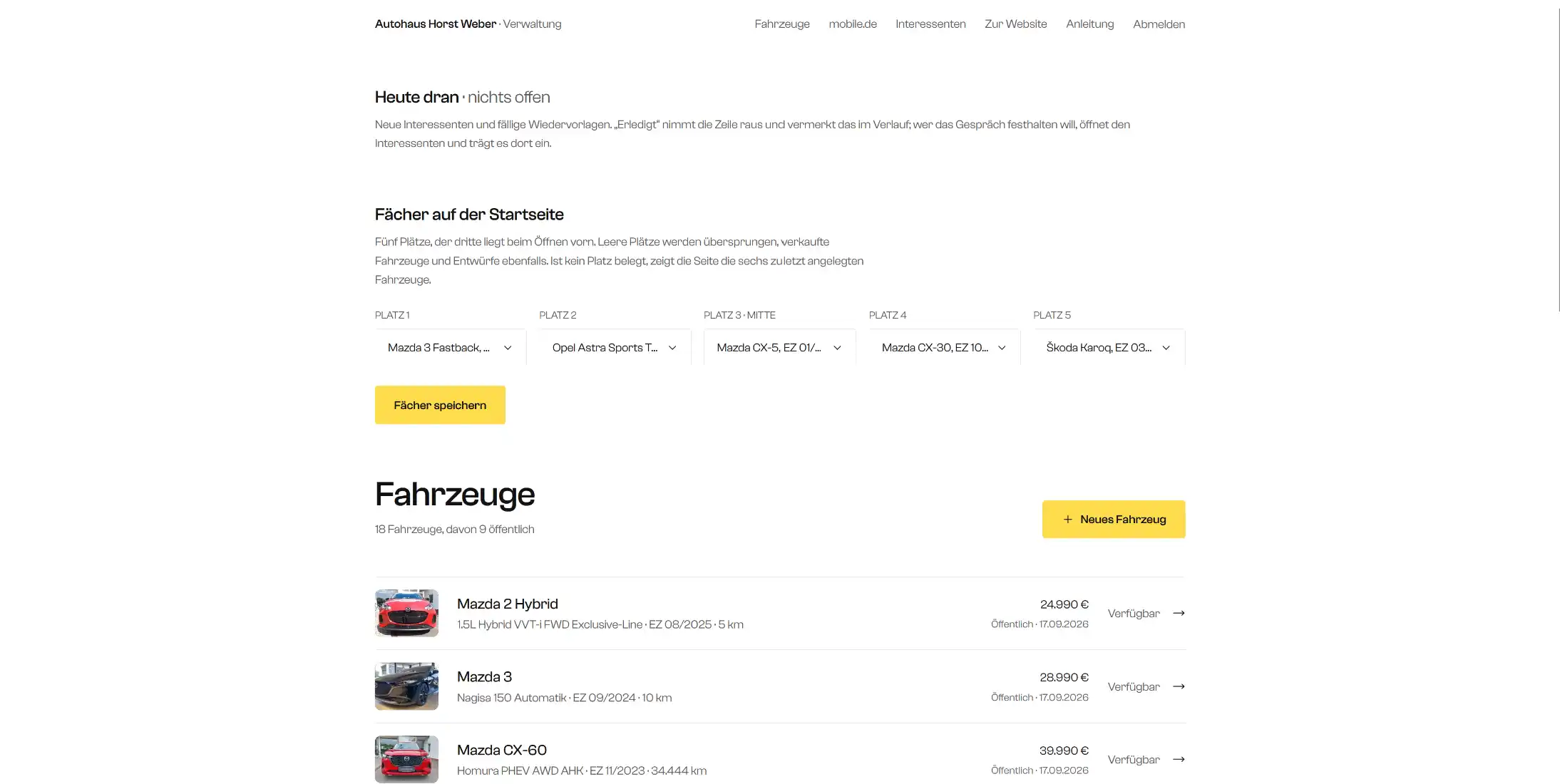Click 'Homura PHEV AWD AHK' description line
This screenshot has height=784, width=1560.
(582, 770)
